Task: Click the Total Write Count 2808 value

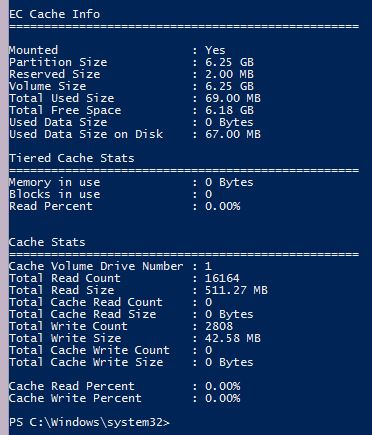Action: coord(219,326)
